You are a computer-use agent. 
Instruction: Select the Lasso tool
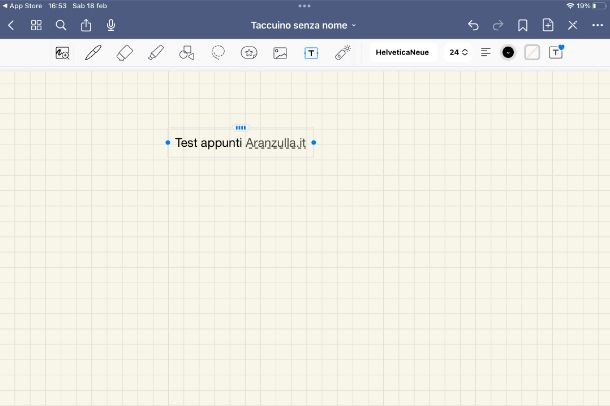(218, 52)
